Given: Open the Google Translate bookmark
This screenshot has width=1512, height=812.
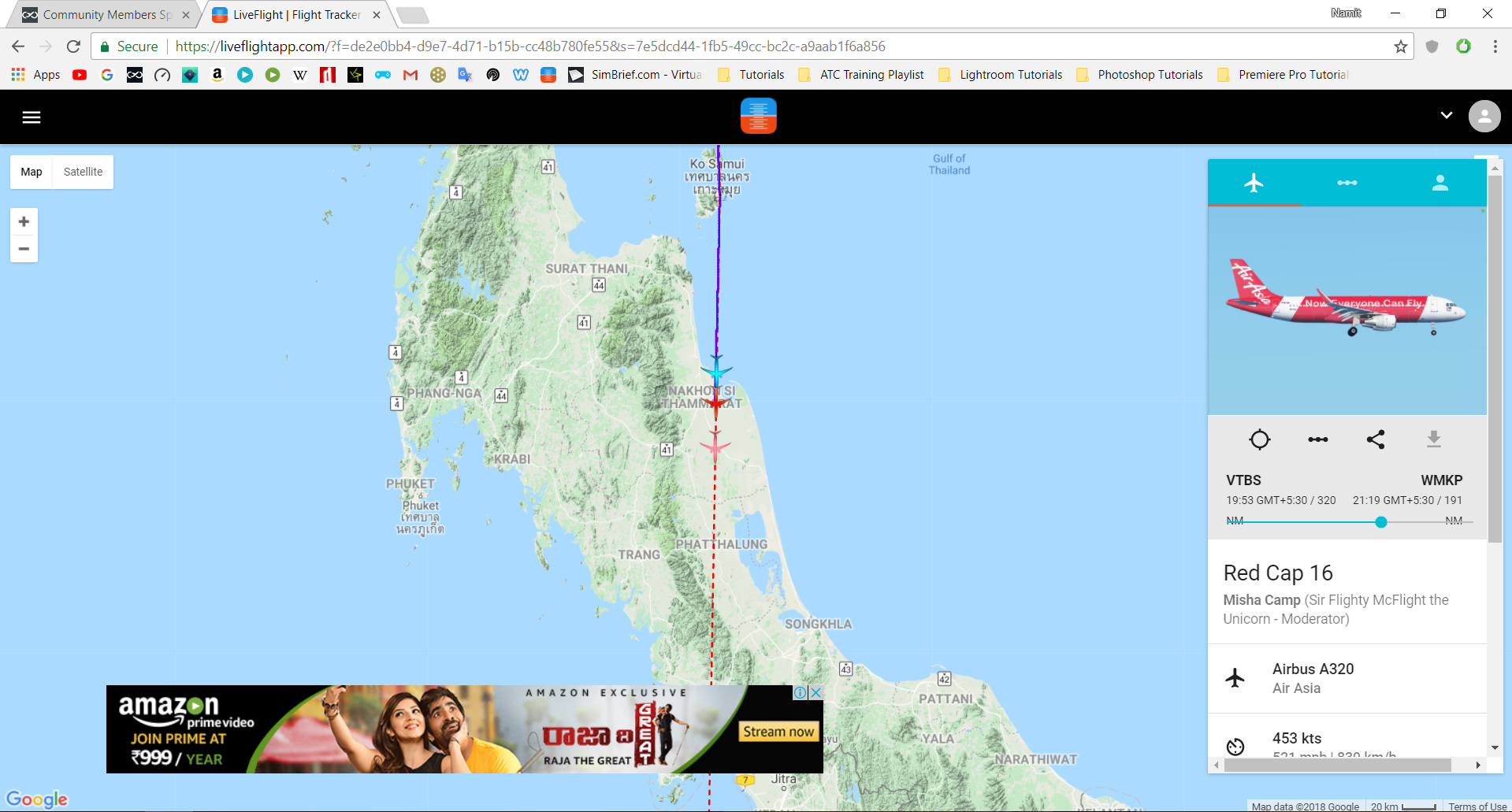Looking at the screenshot, I should click(x=466, y=75).
